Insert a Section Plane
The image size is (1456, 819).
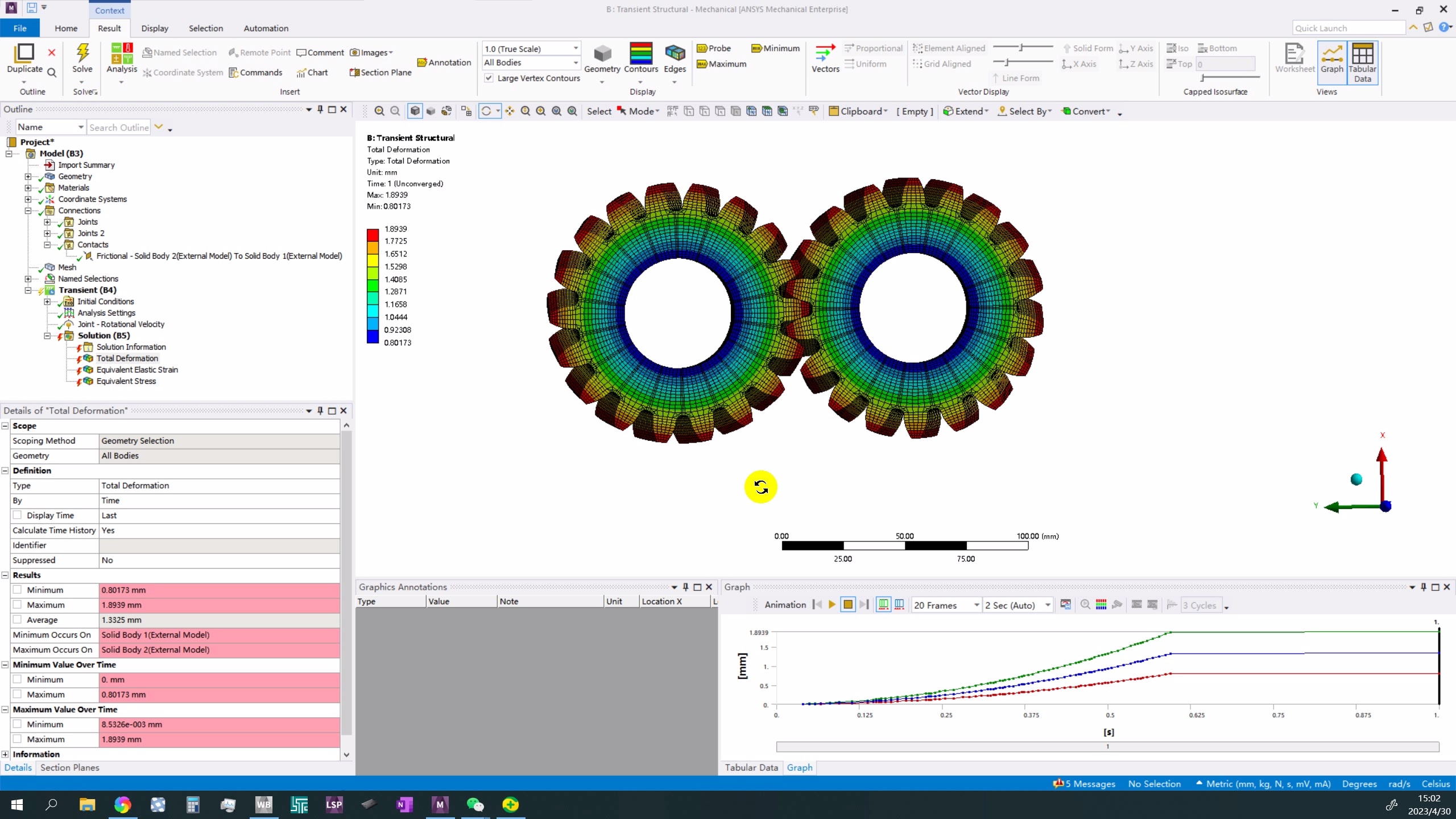coord(380,72)
